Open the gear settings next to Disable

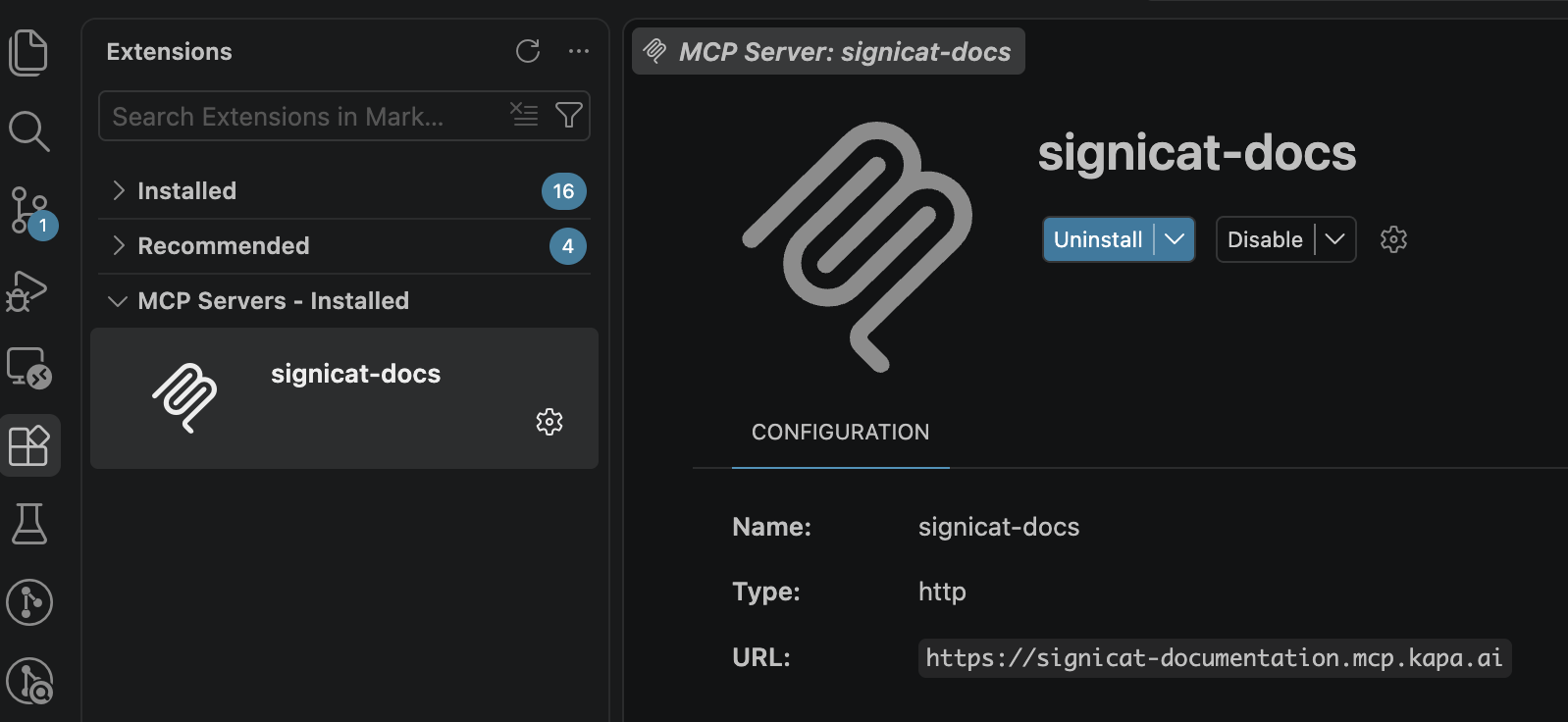coord(1393,239)
